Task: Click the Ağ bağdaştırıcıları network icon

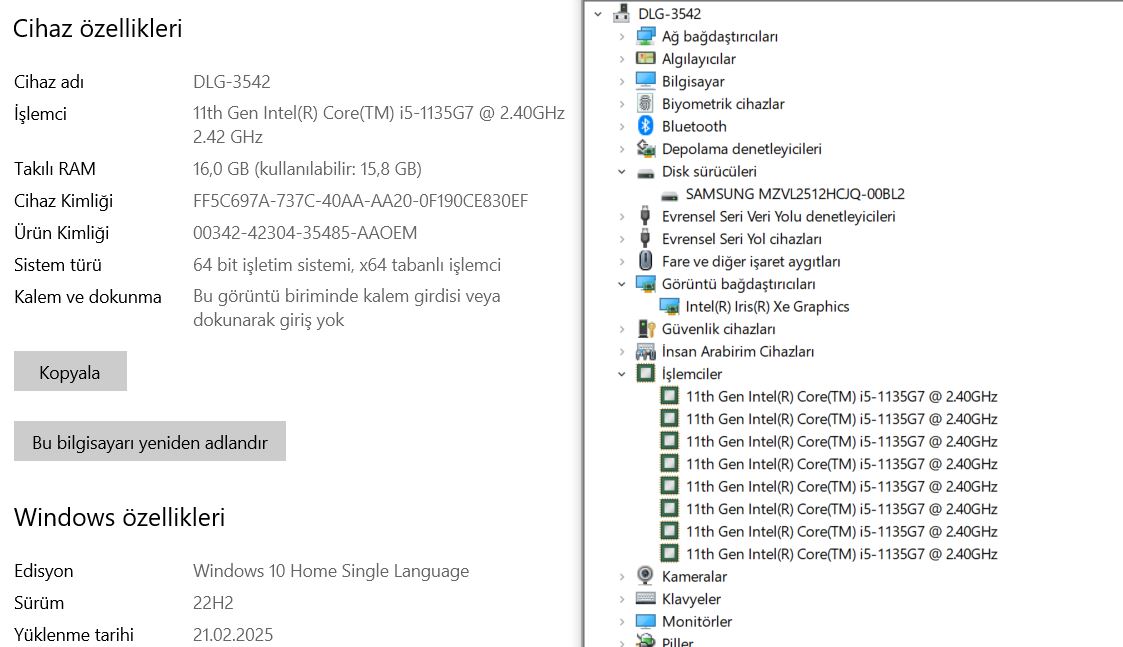Action: (x=646, y=37)
